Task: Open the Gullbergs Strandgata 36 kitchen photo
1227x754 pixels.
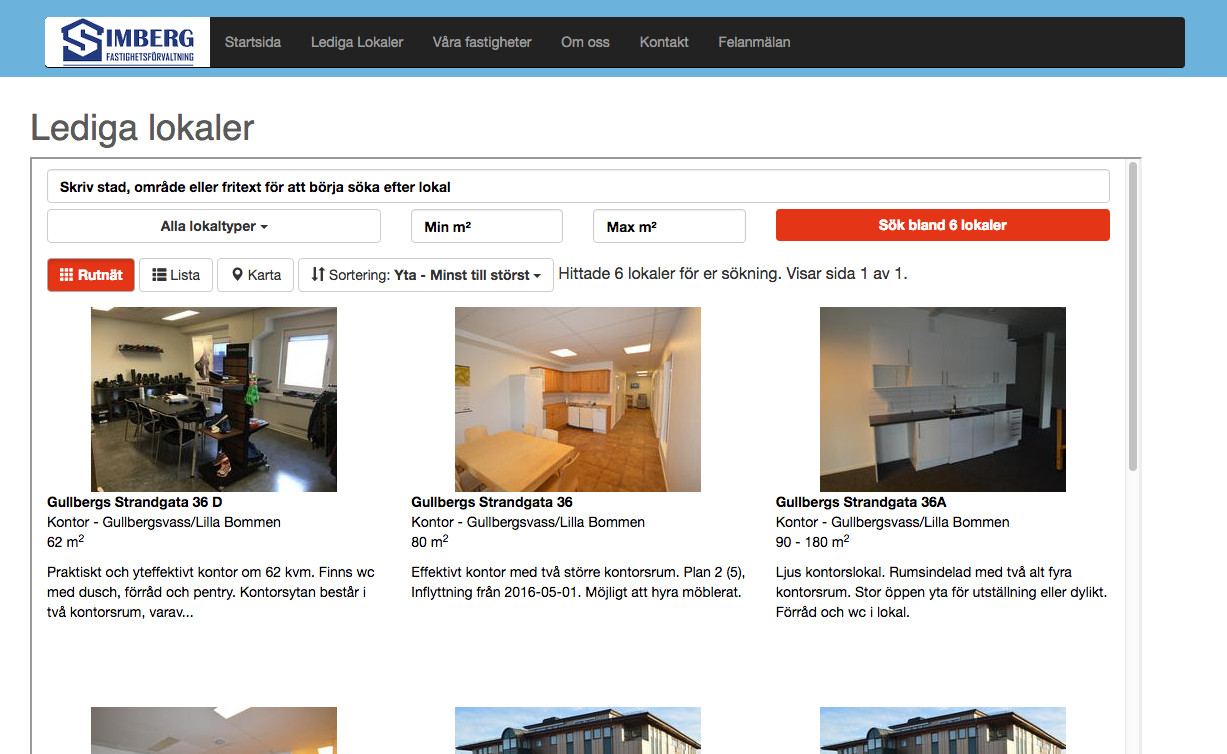Action: tap(578, 399)
